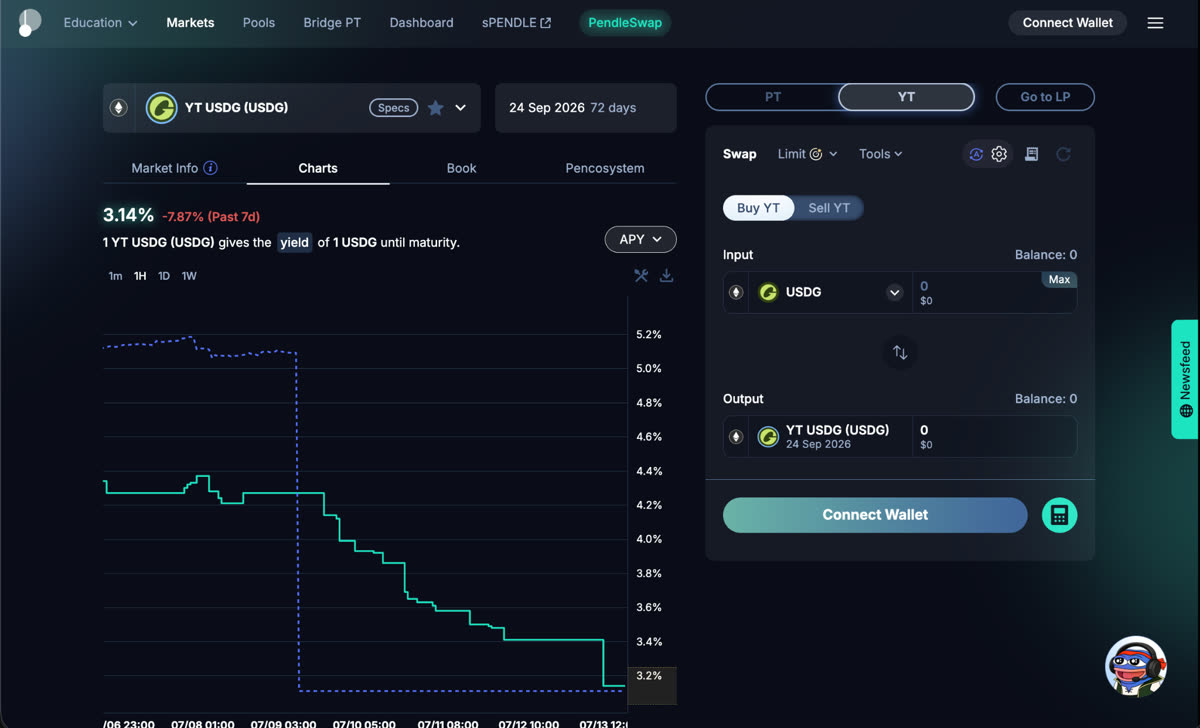This screenshot has width=1200, height=728.
Task: Click the Pendle logo icon
Action: [x=29, y=22]
